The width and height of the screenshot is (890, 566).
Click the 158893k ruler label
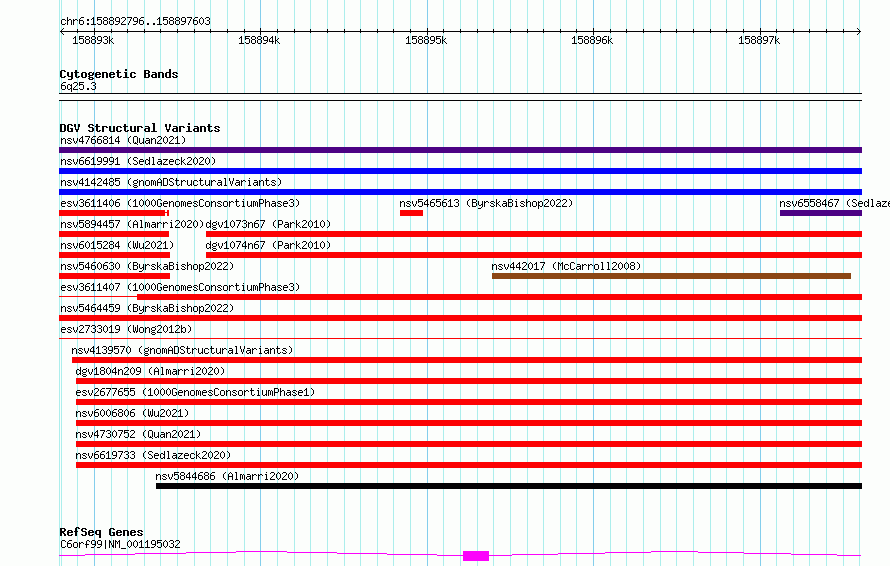click(x=93, y=40)
